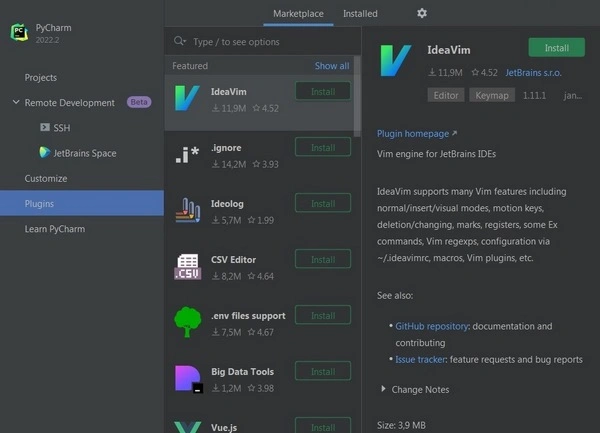This screenshot has height=433, width=600.
Task: Switch to the Installed tab
Action: tap(360, 14)
